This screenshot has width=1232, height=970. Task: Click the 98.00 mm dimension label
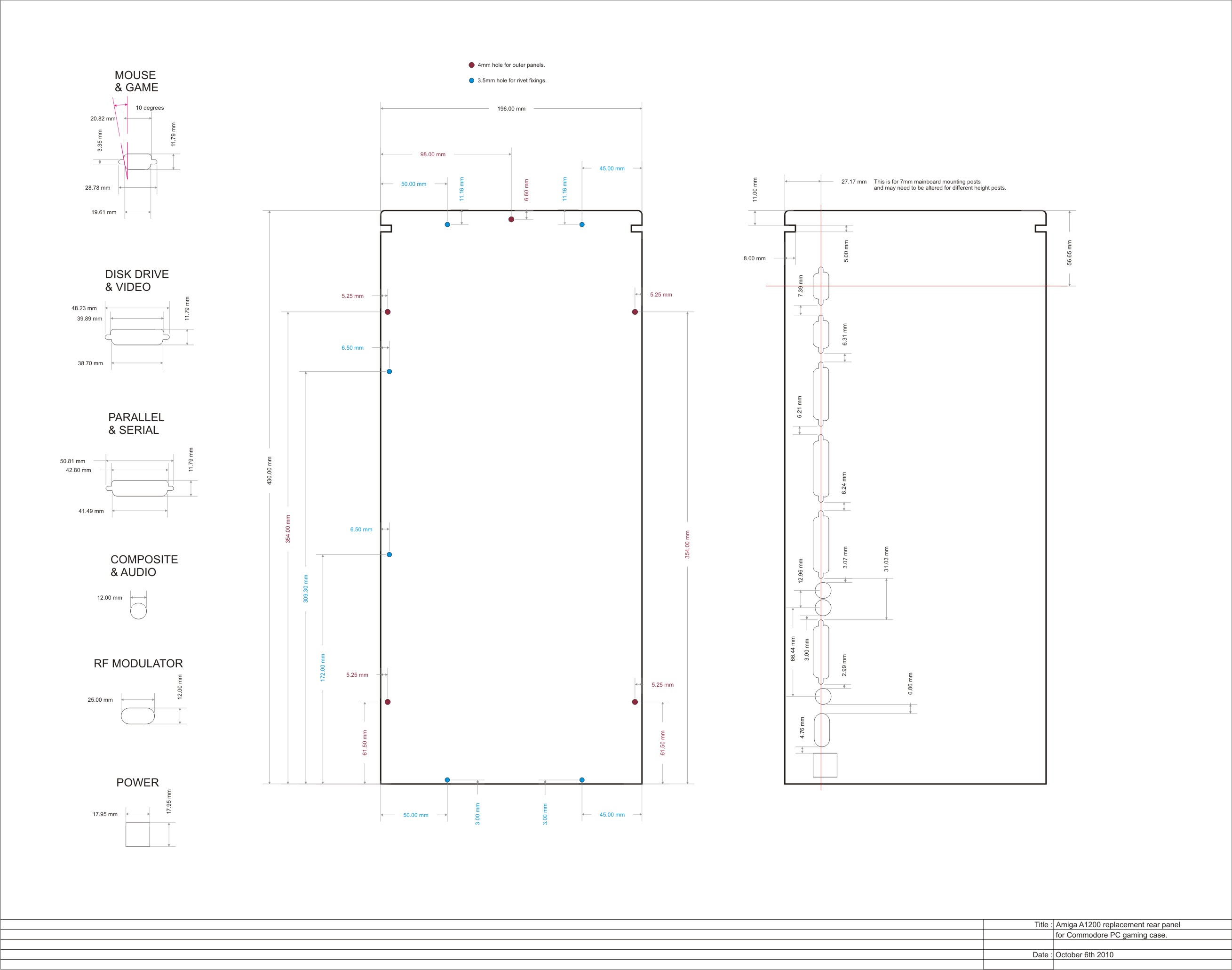[x=432, y=154]
